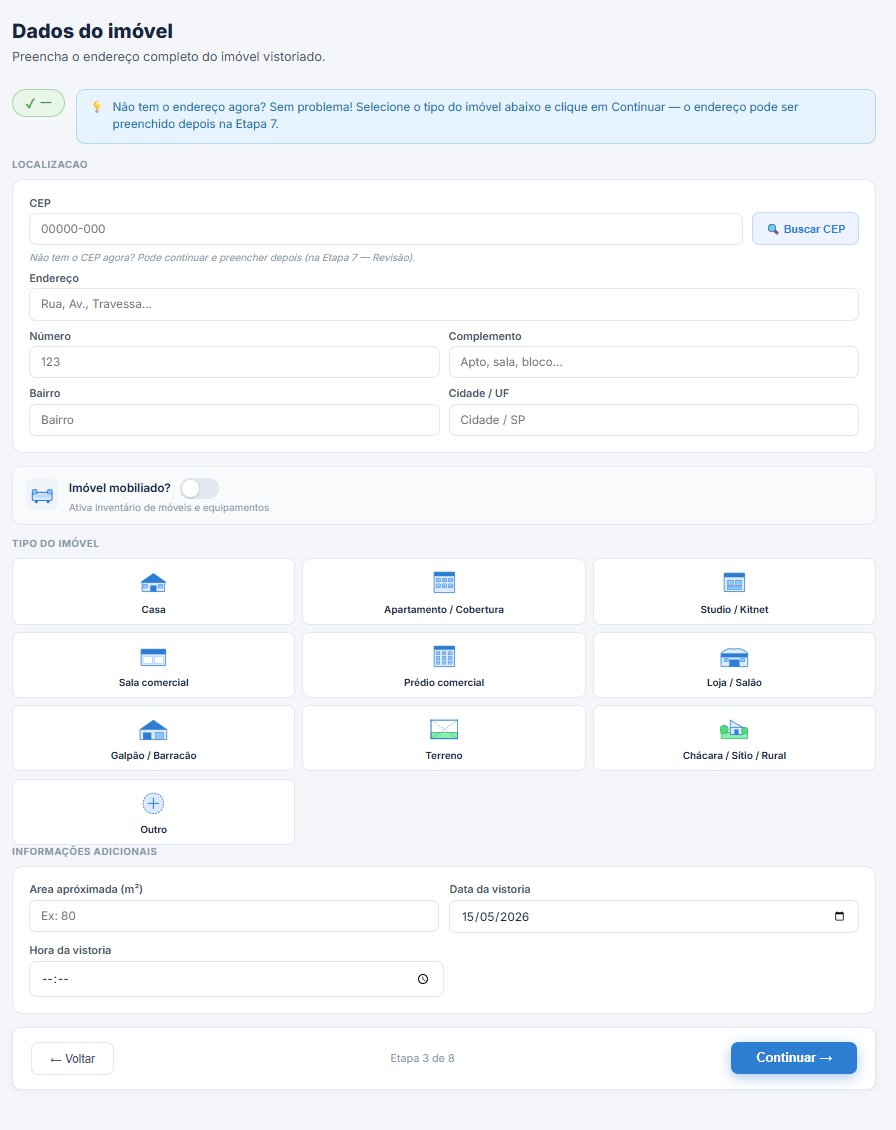
Task: Select the Sala comercial icon
Action: (x=153, y=657)
